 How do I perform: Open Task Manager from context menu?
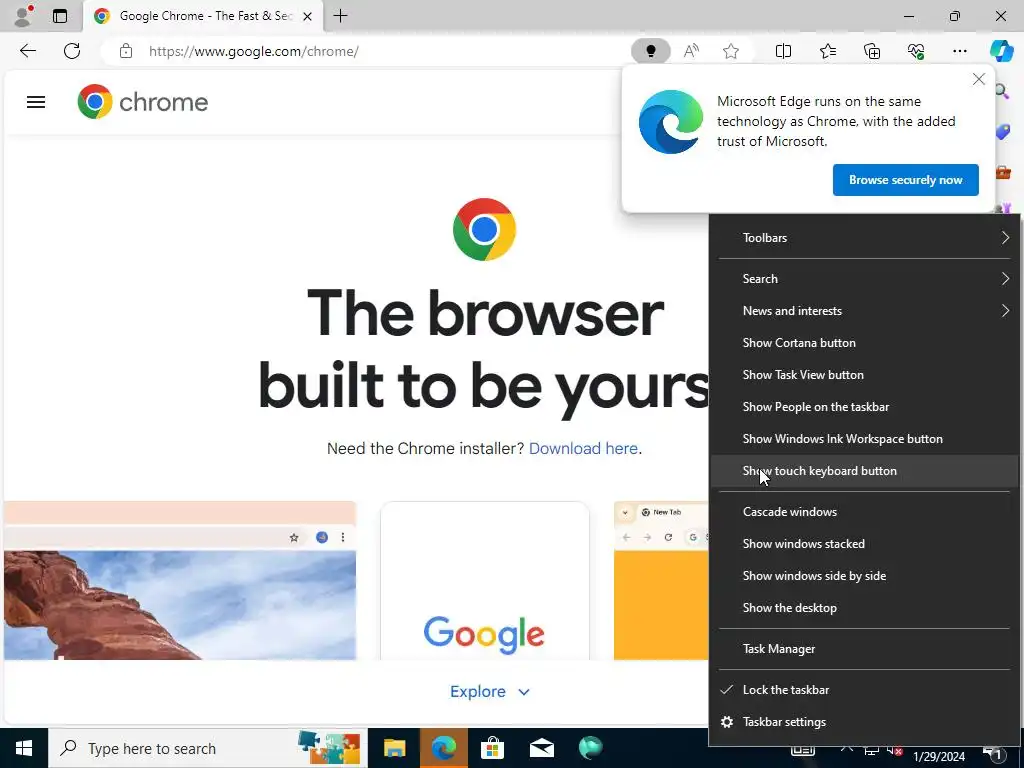(x=865, y=649)
